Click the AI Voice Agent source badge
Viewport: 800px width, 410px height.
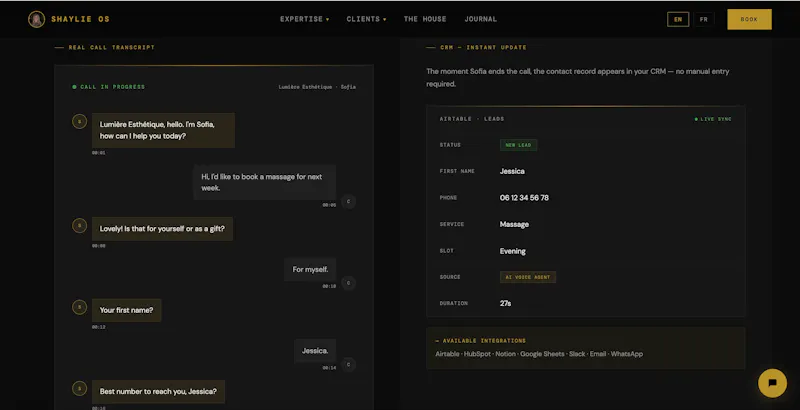click(528, 277)
